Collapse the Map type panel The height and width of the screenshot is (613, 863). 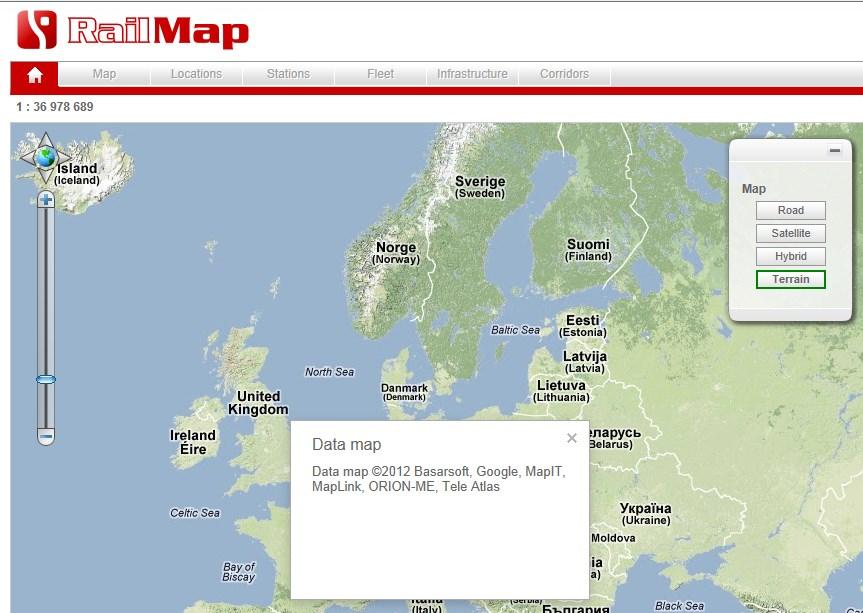pos(834,150)
